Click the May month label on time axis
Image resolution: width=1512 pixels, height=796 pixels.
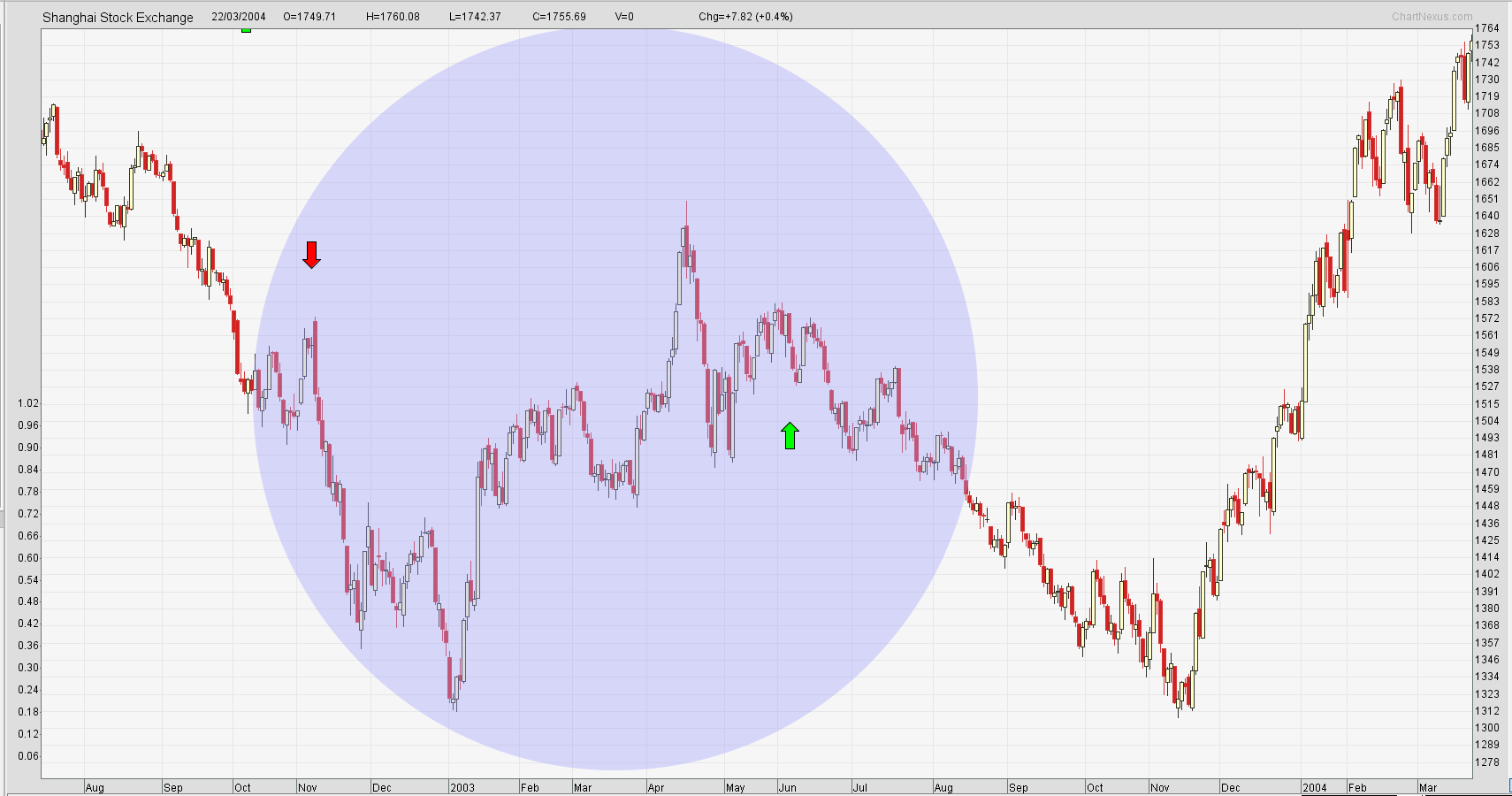736,787
